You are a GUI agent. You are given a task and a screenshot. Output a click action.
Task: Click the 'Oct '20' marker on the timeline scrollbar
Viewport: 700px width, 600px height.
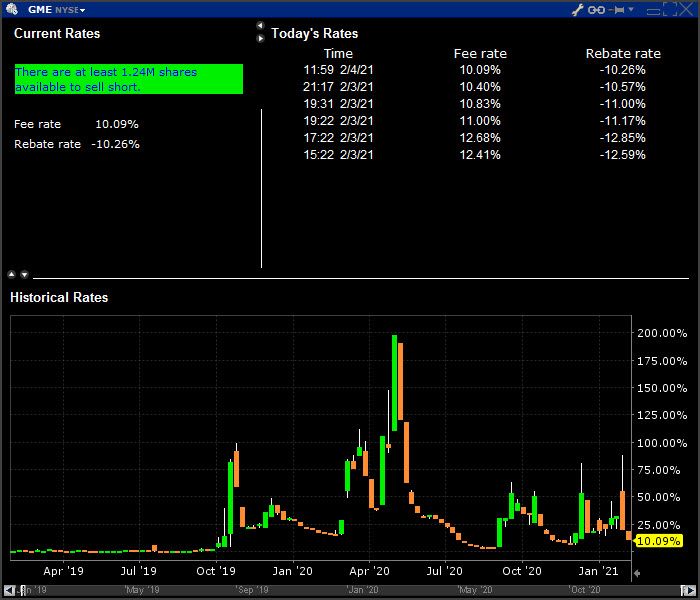[x=585, y=590]
